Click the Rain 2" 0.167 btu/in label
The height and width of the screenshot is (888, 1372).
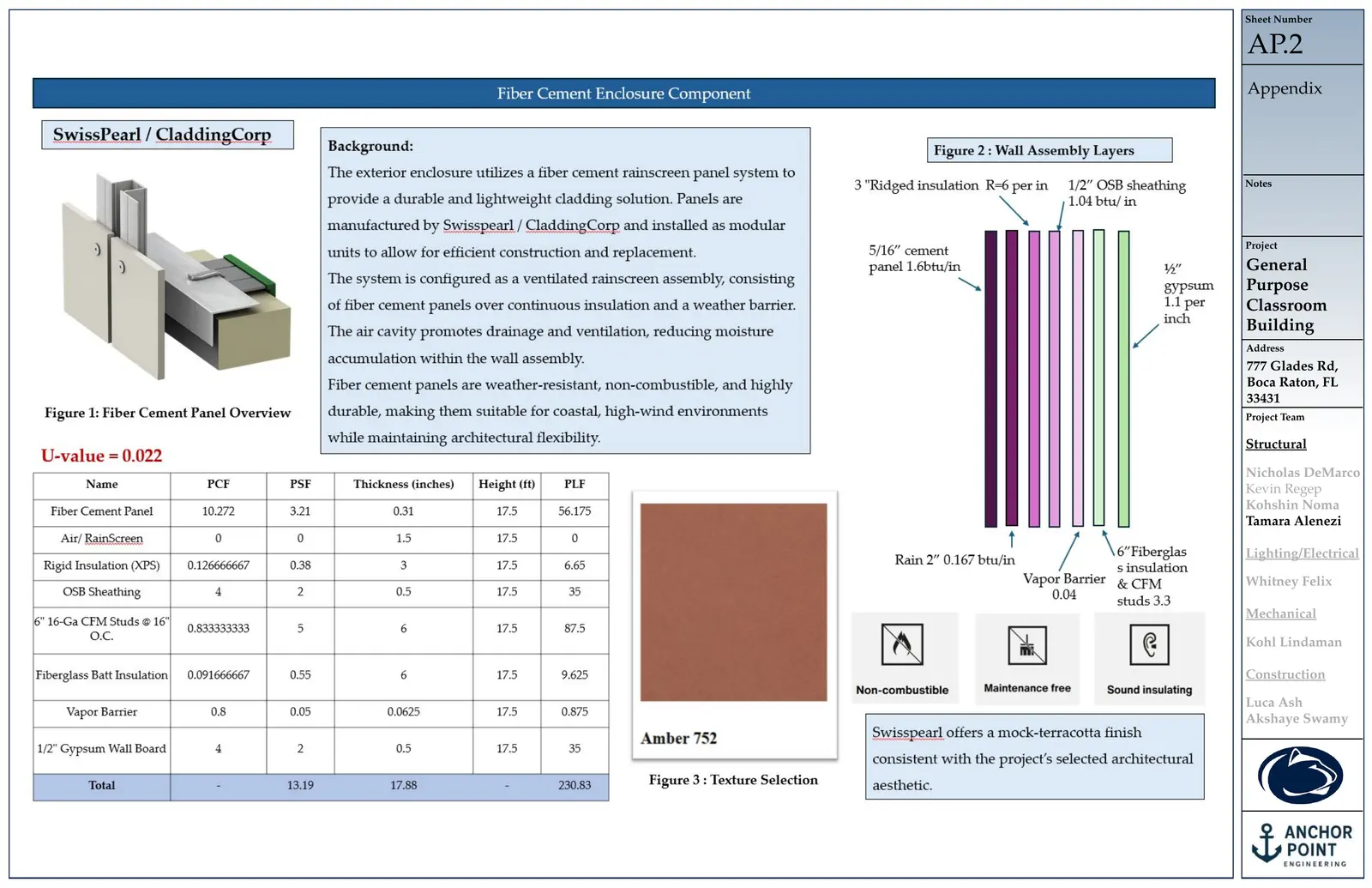(954, 560)
